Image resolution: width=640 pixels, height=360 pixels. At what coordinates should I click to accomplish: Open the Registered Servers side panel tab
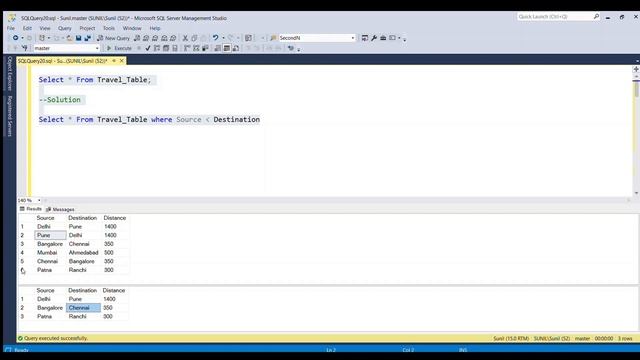pyautogui.click(x=10, y=116)
